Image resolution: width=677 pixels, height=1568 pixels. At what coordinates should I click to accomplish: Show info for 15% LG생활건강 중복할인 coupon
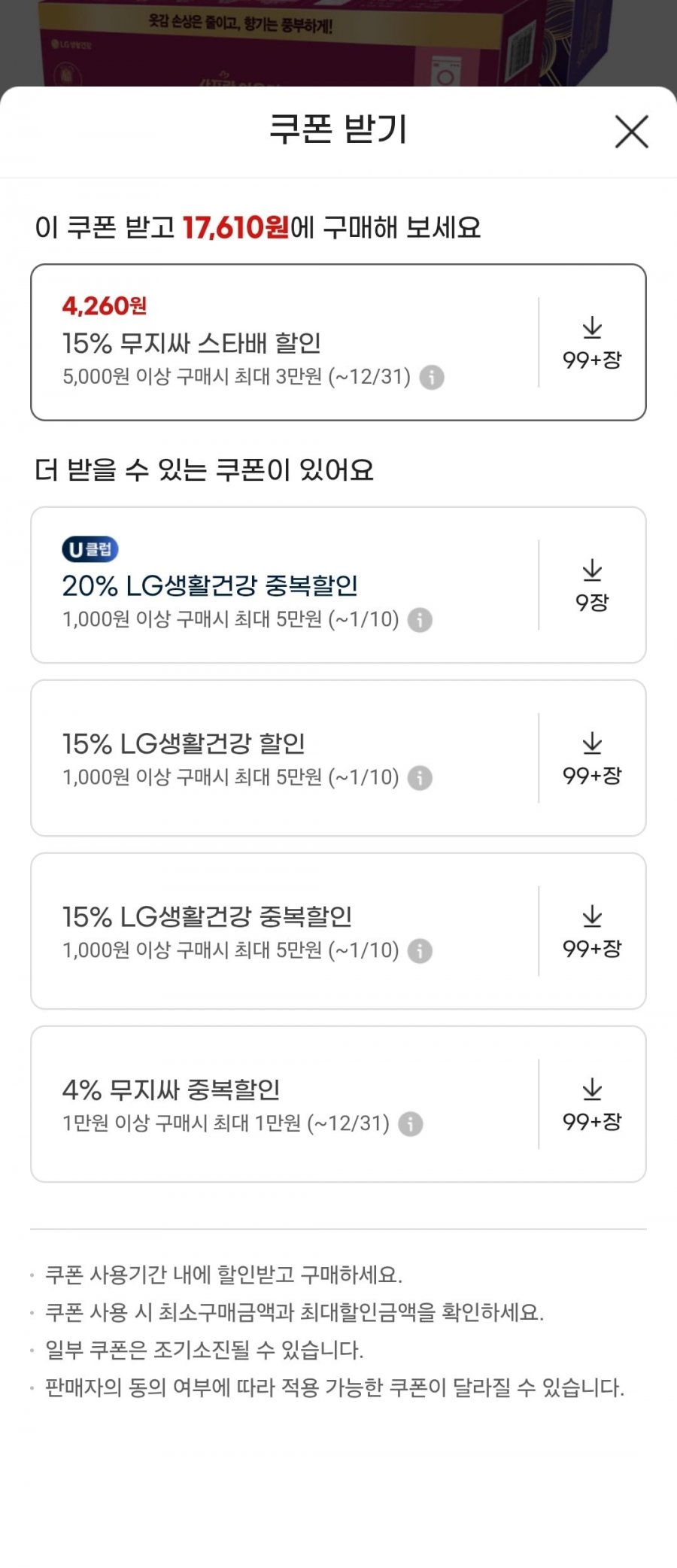click(x=420, y=951)
